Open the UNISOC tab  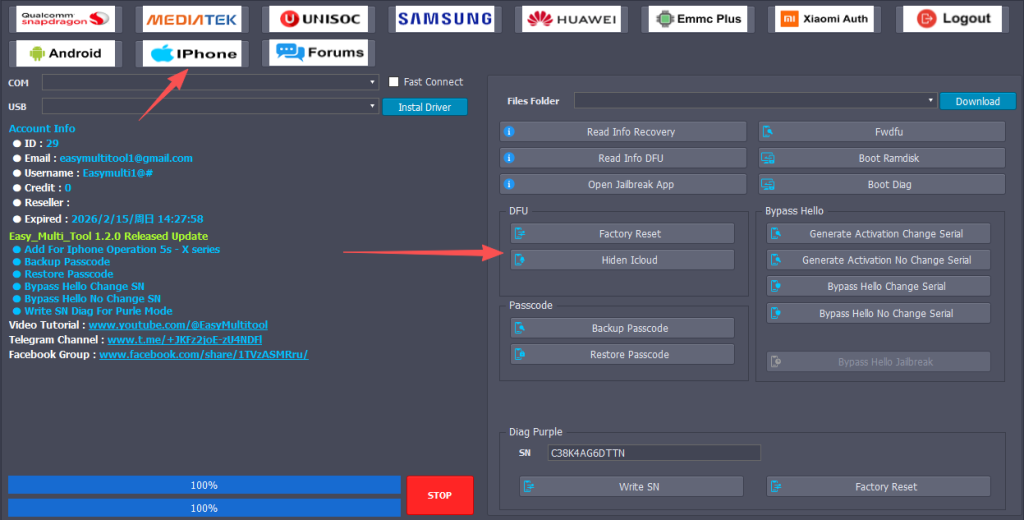[319, 19]
